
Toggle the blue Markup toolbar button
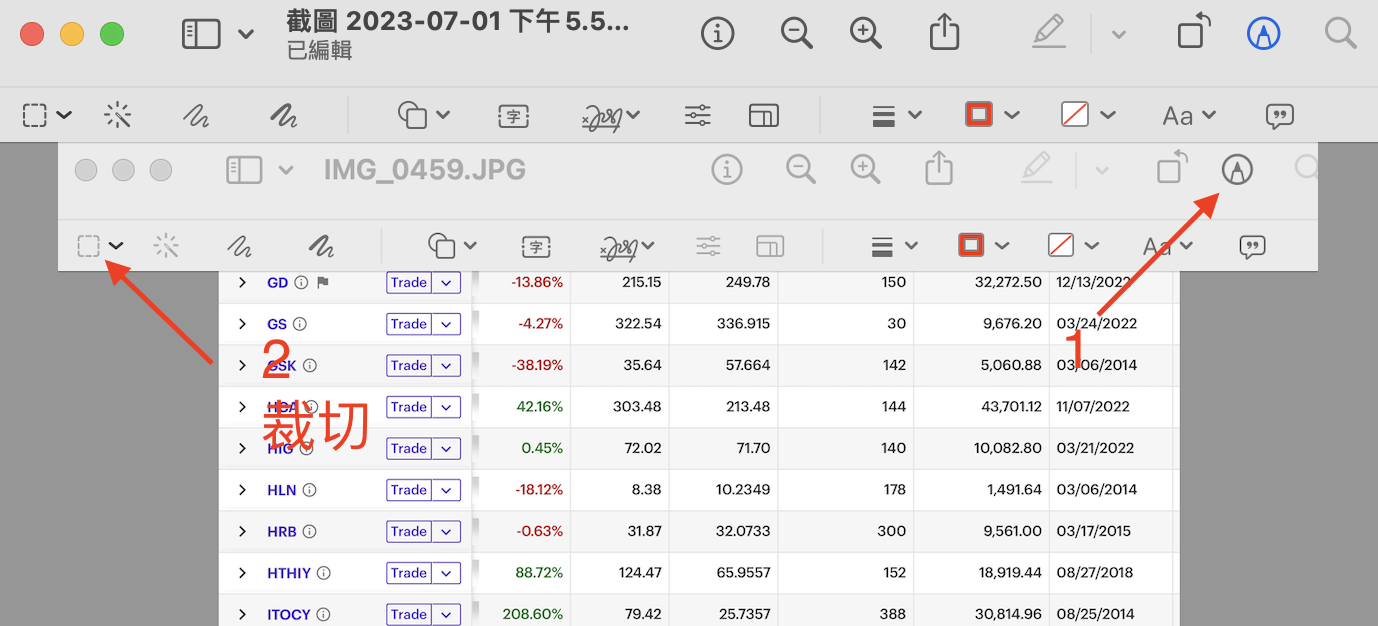click(x=1265, y=34)
